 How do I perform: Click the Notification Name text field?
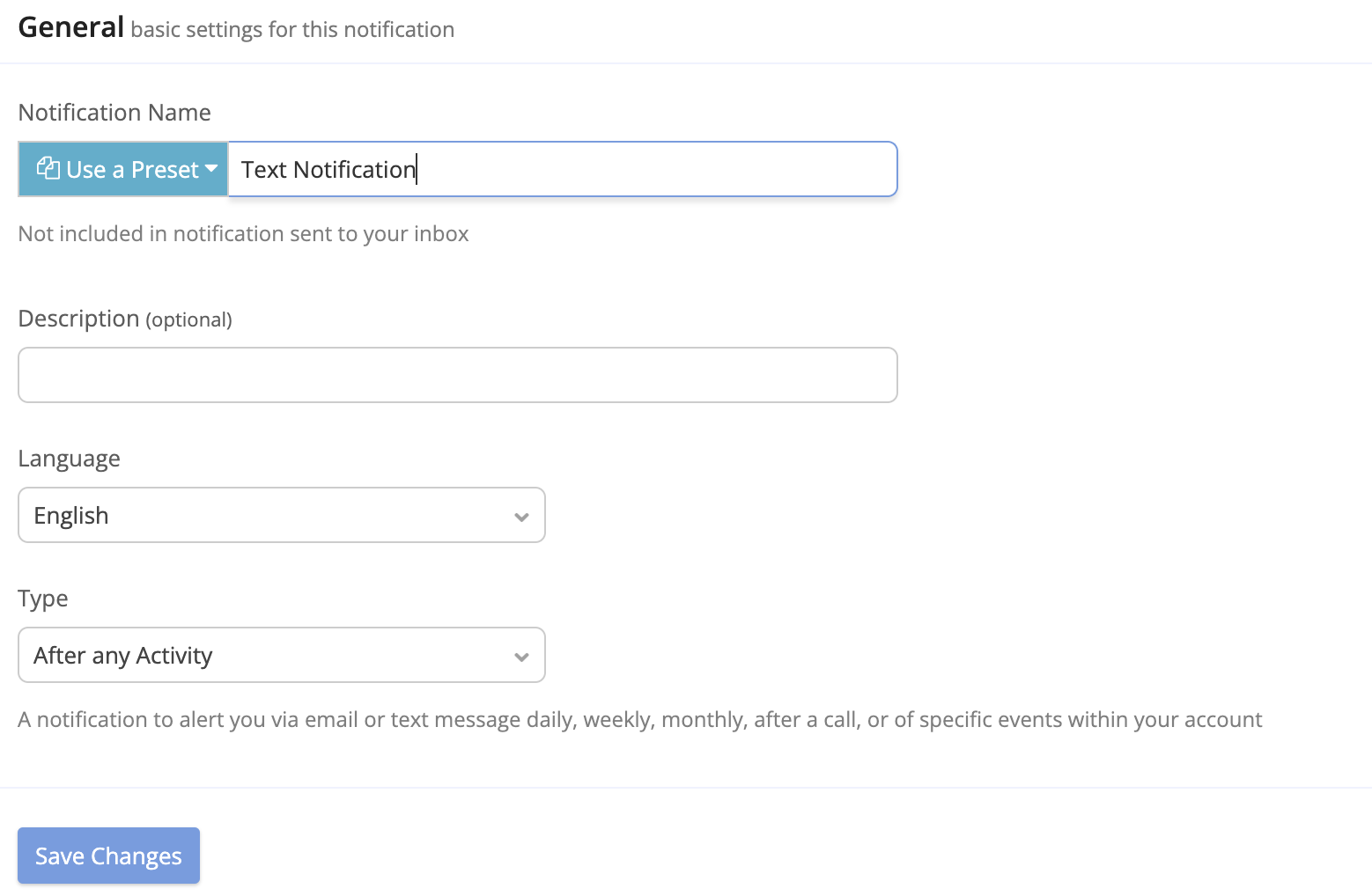click(x=563, y=169)
